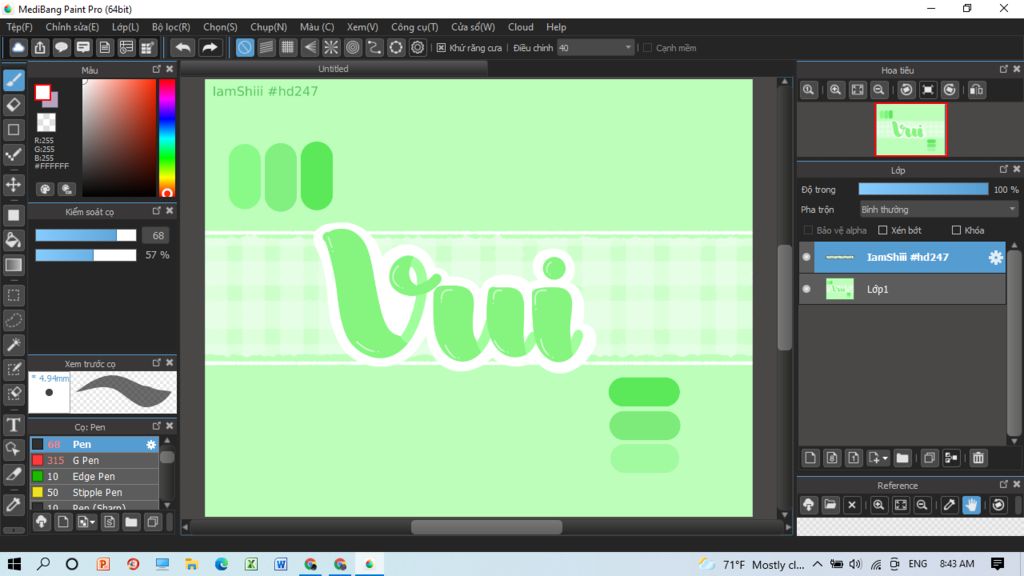The image size is (1024, 576).
Task: Select the Brush tool in left toolbar
Action: pyautogui.click(x=14, y=80)
